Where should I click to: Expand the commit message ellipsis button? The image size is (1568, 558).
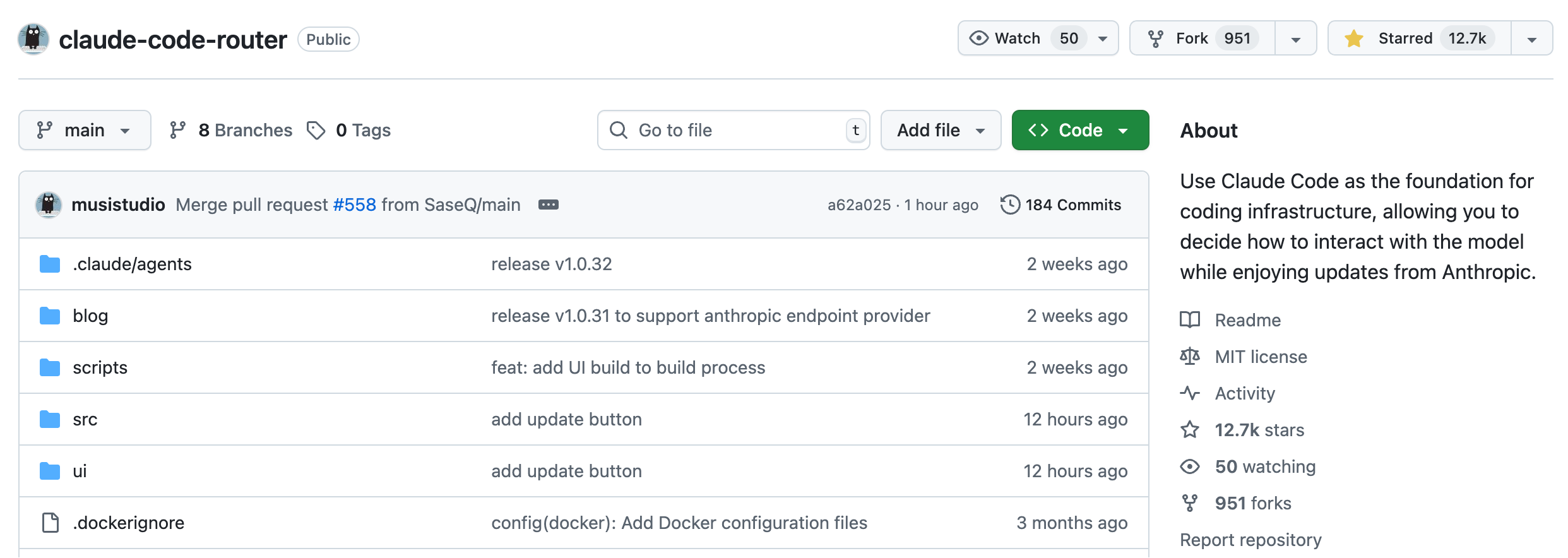548,205
